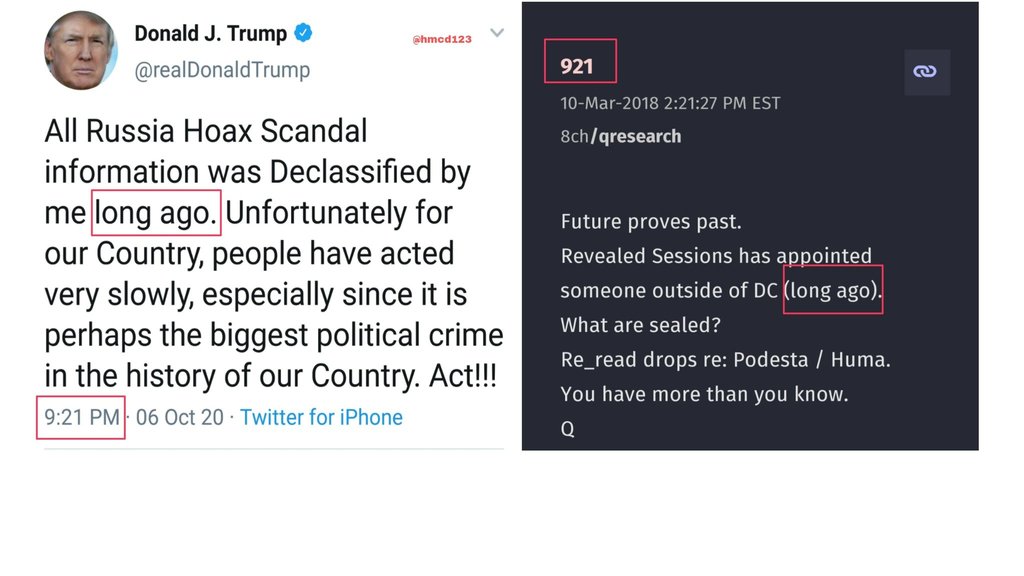This screenshot has width=1024, height=576.
Task: Click the 'Future proves past.' line
Action: click(x=650, y=221)
